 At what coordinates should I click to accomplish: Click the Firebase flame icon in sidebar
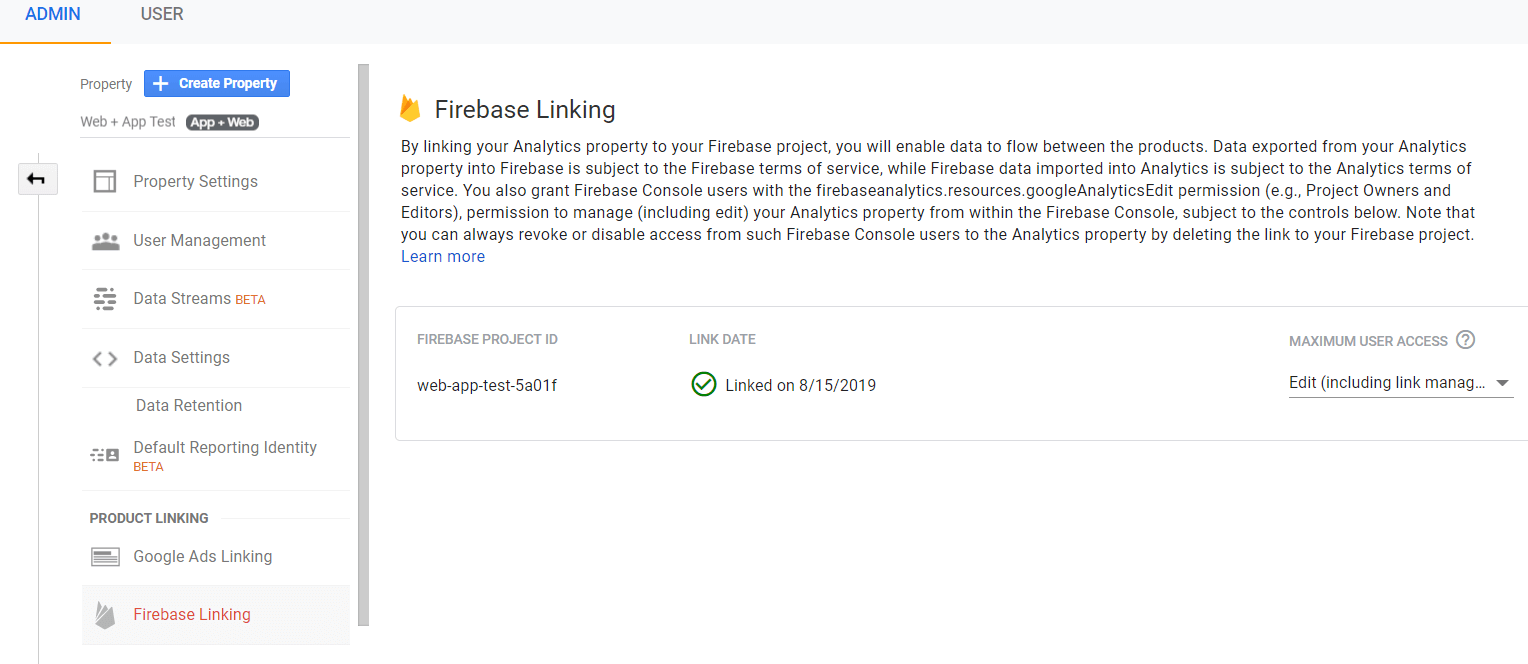click(105, 615)
